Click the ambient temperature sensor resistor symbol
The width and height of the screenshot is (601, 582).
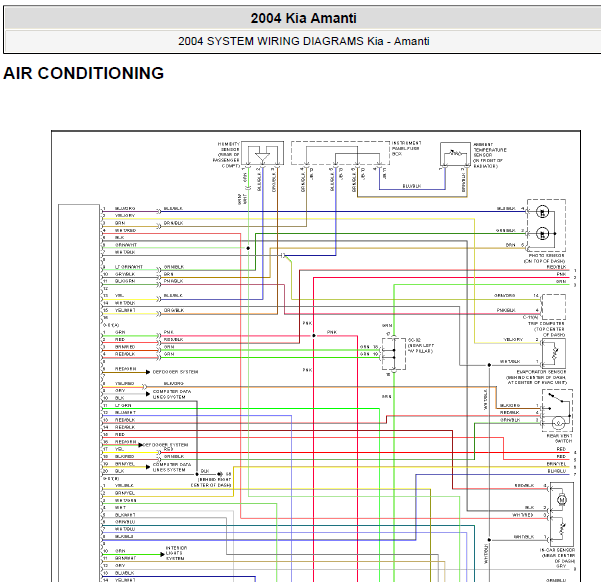click(x=455, y=155)
